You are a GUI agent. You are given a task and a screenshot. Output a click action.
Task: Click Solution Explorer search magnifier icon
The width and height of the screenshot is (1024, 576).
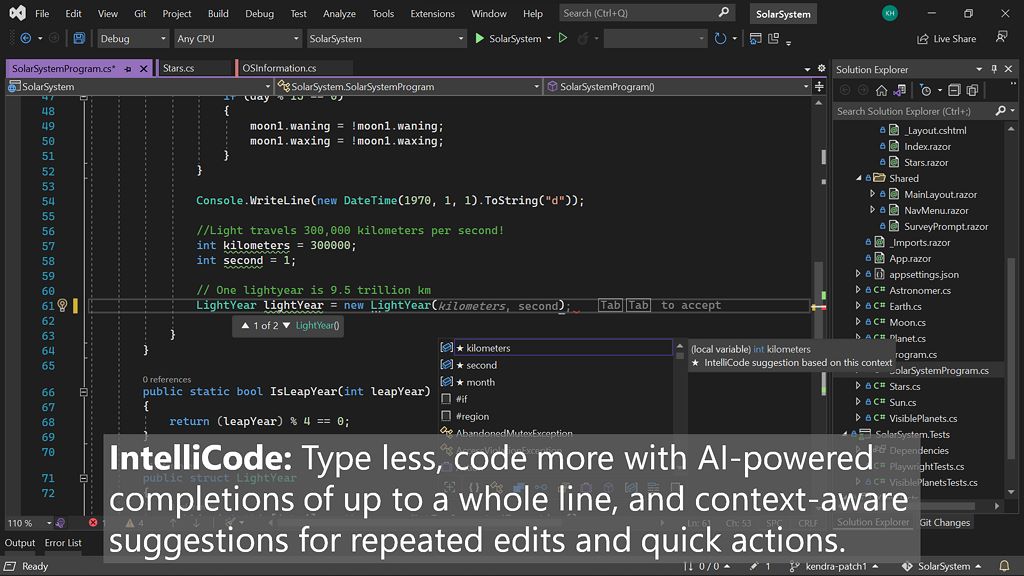[x=1000, y=111]
